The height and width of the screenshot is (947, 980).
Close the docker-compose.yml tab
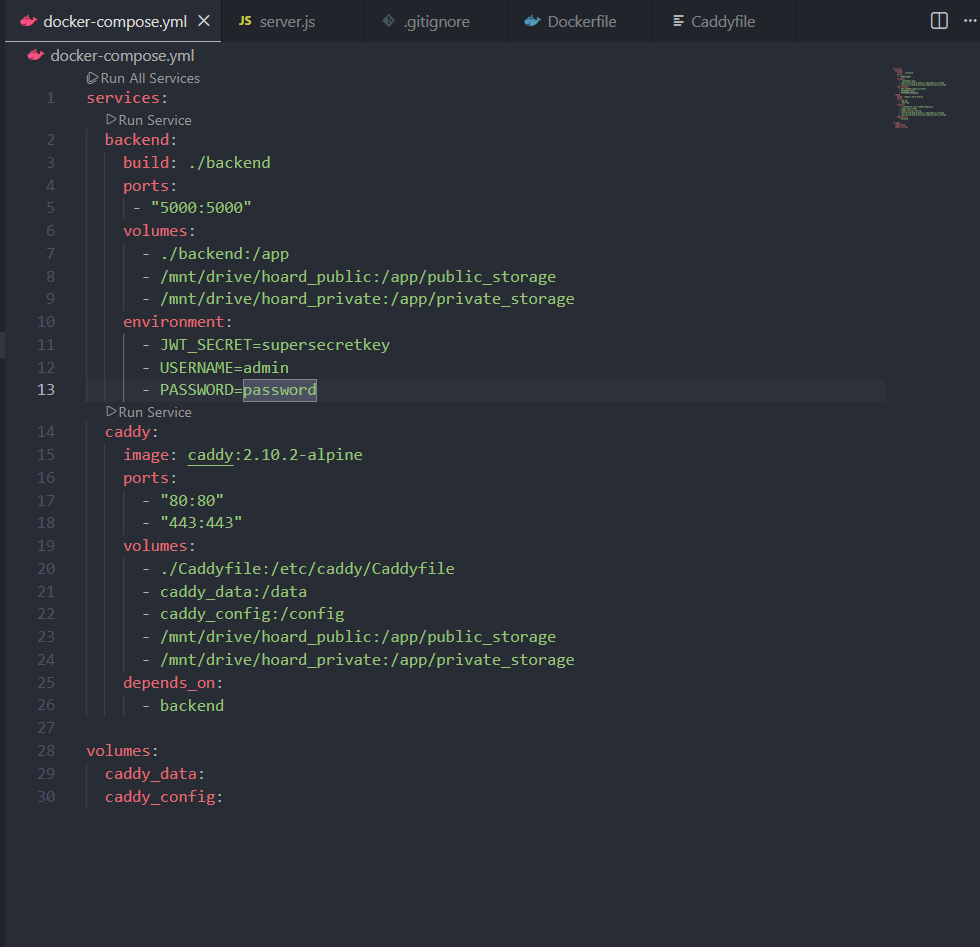click(204, 21)
